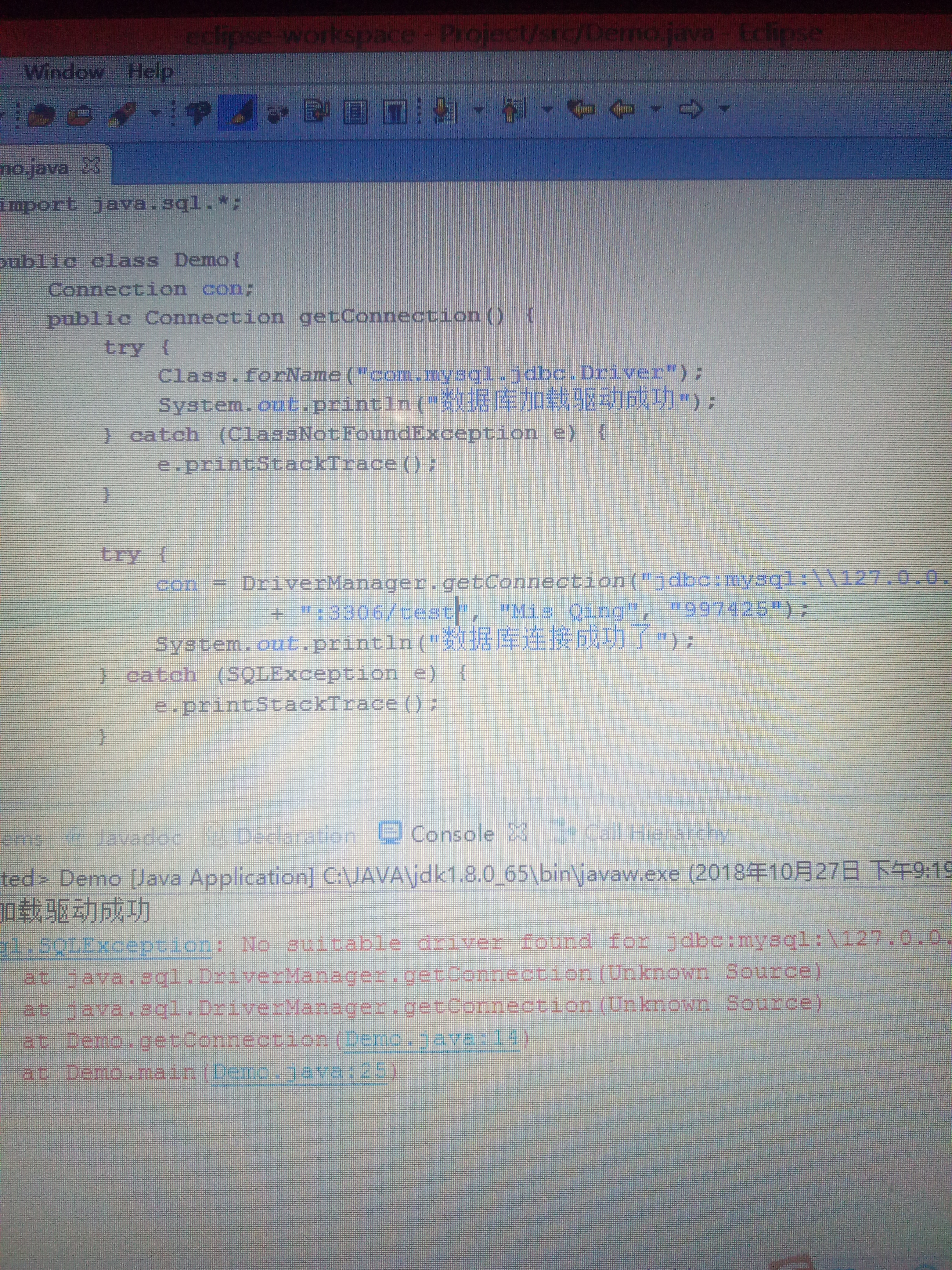Screen dimensions: 952x1270
Task: Click the Search flashlight icon
Action: [123, 114]
